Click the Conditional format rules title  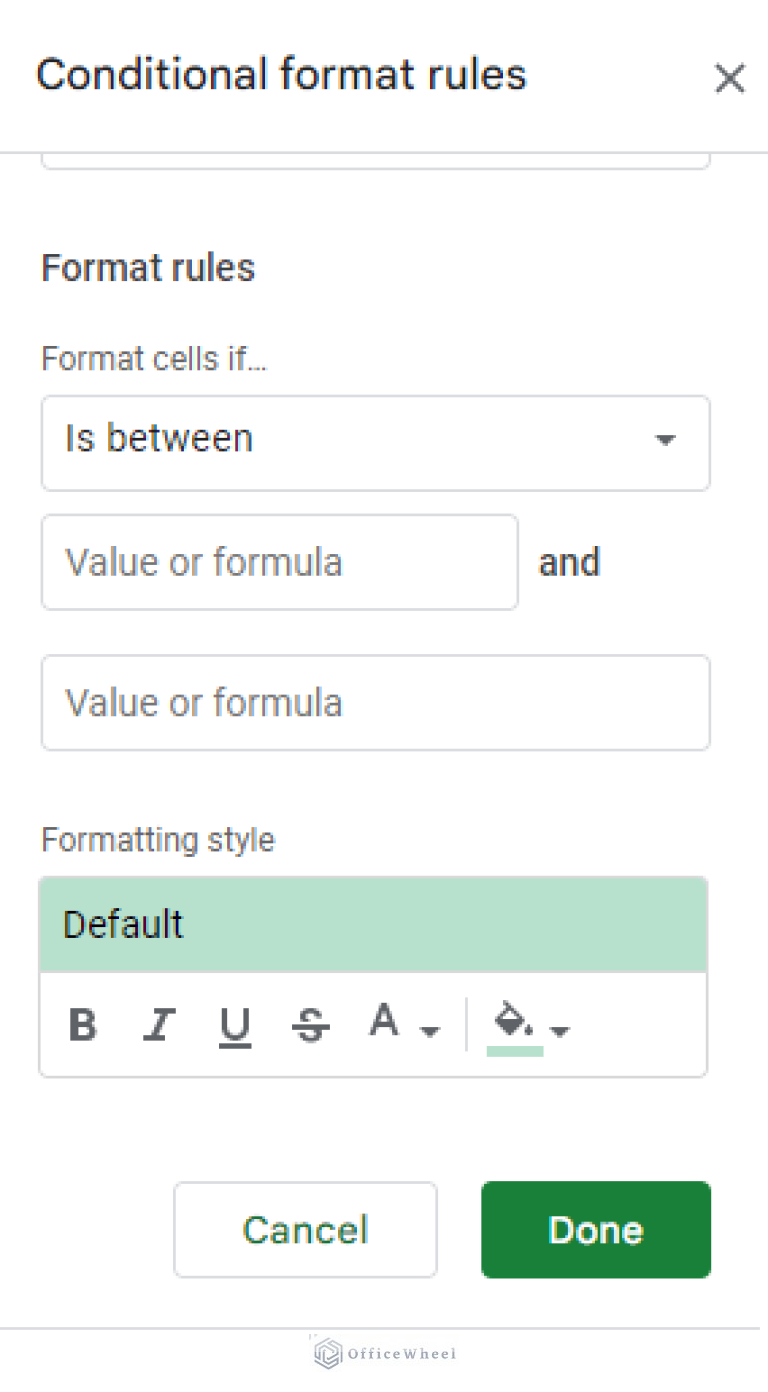click(282, 74)
